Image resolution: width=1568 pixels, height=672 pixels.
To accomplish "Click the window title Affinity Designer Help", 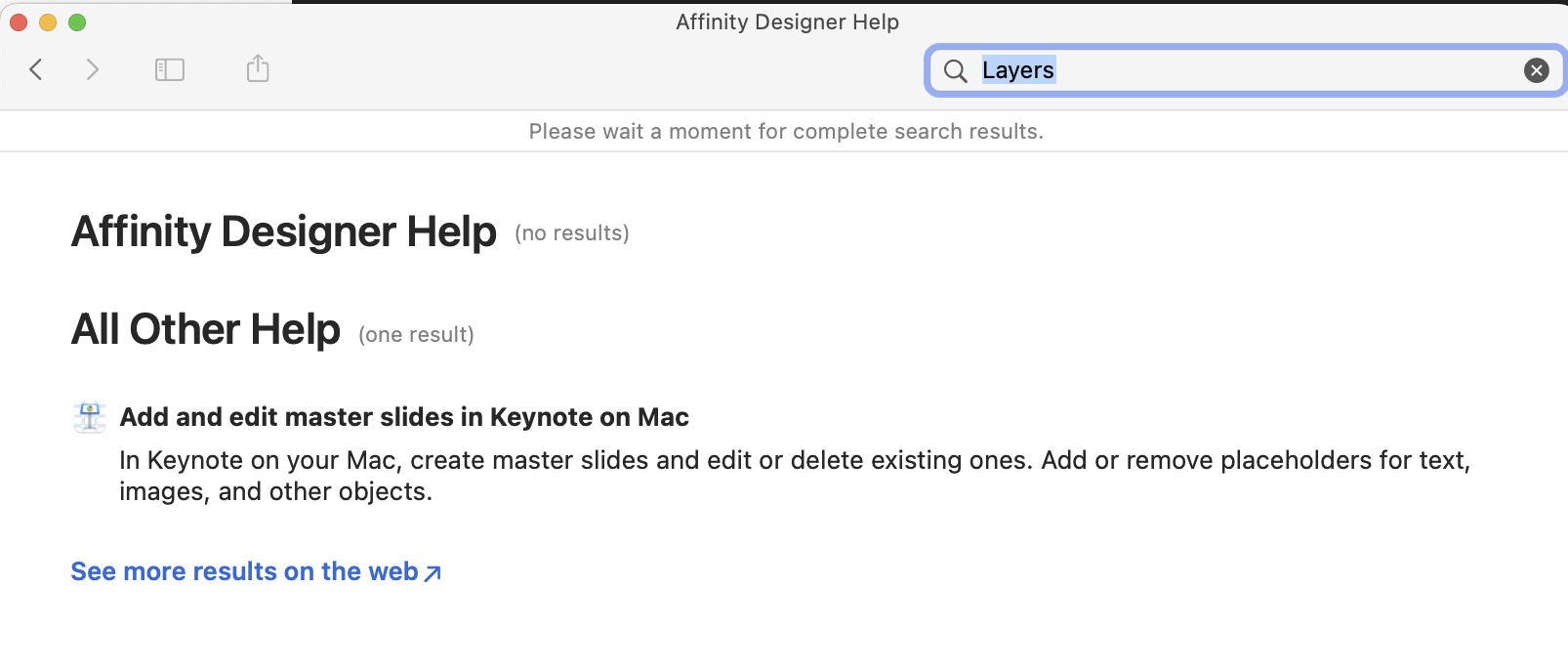I will [x=787, y=22].
